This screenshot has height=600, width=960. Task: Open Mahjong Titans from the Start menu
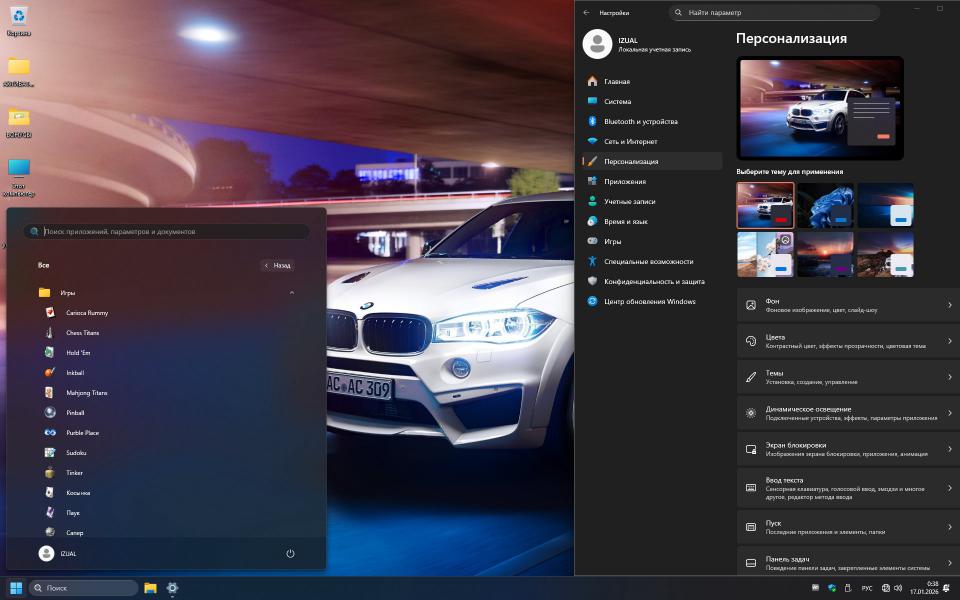click(x=86, y=393)
